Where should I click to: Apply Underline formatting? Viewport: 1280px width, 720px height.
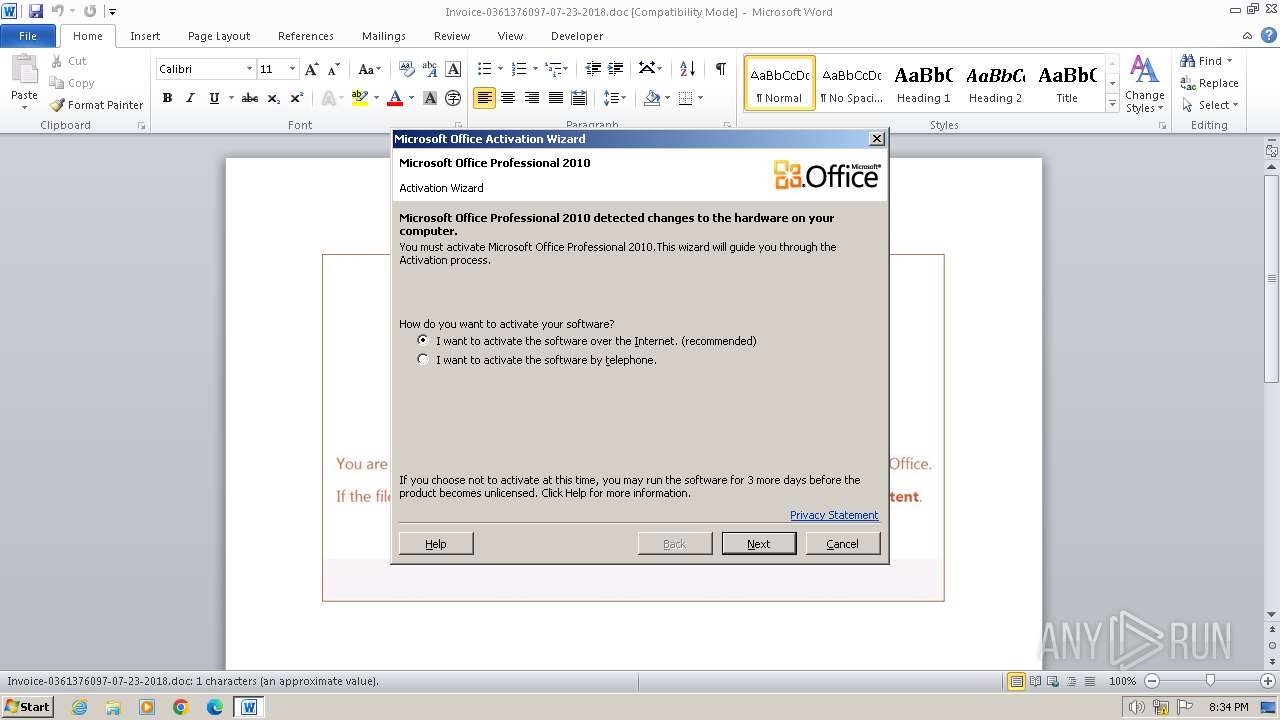[x=214, y=98]
